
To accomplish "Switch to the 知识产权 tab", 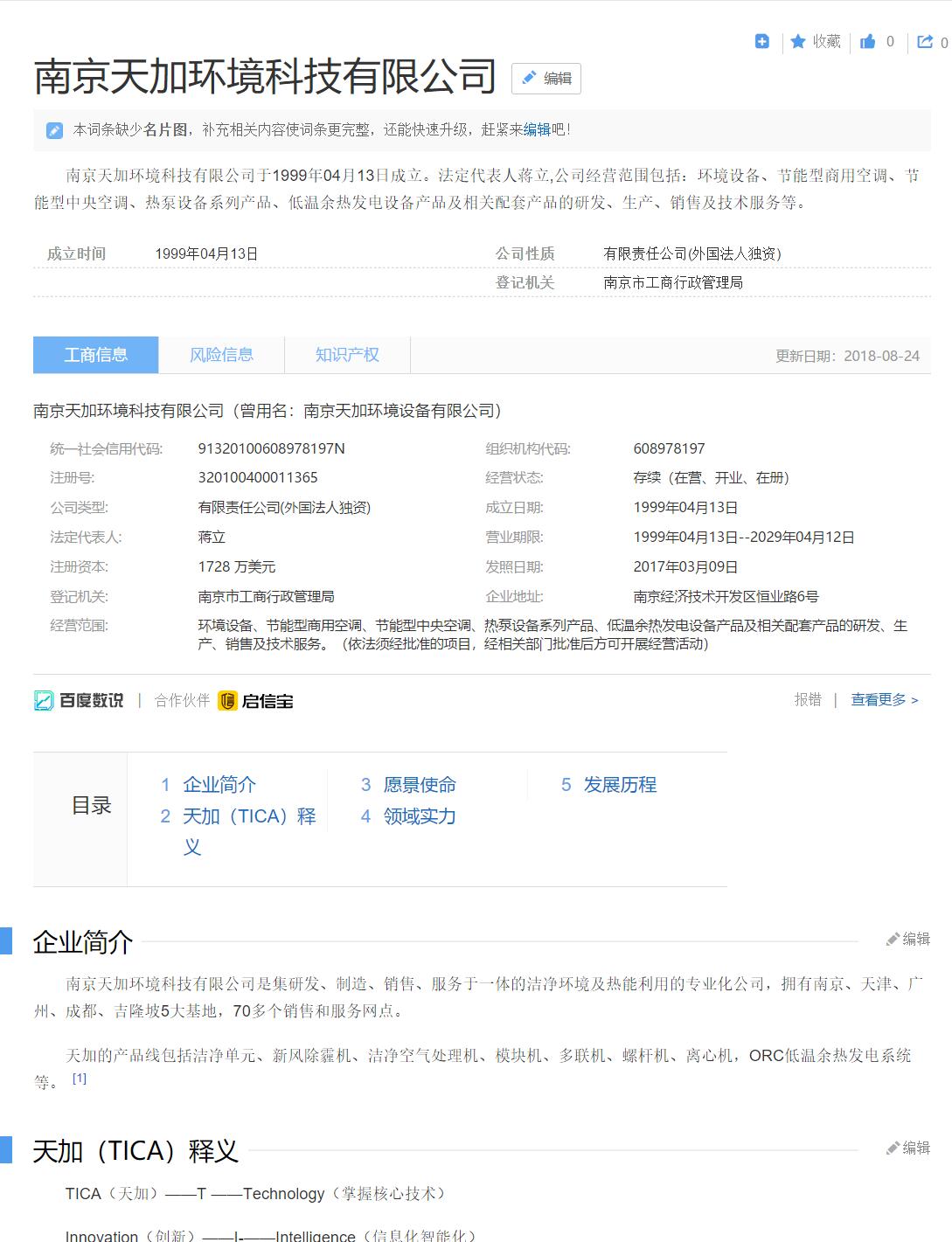I will tap(347, 355).
